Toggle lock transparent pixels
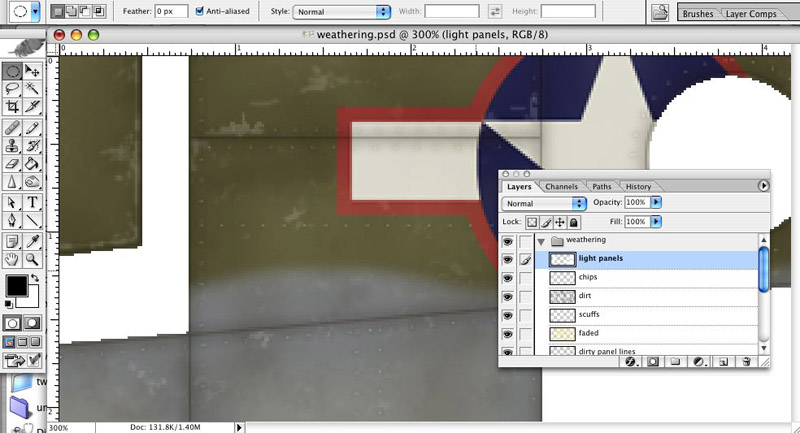The width and height of the screenshot is (800, 433). (x=532, y=222)
